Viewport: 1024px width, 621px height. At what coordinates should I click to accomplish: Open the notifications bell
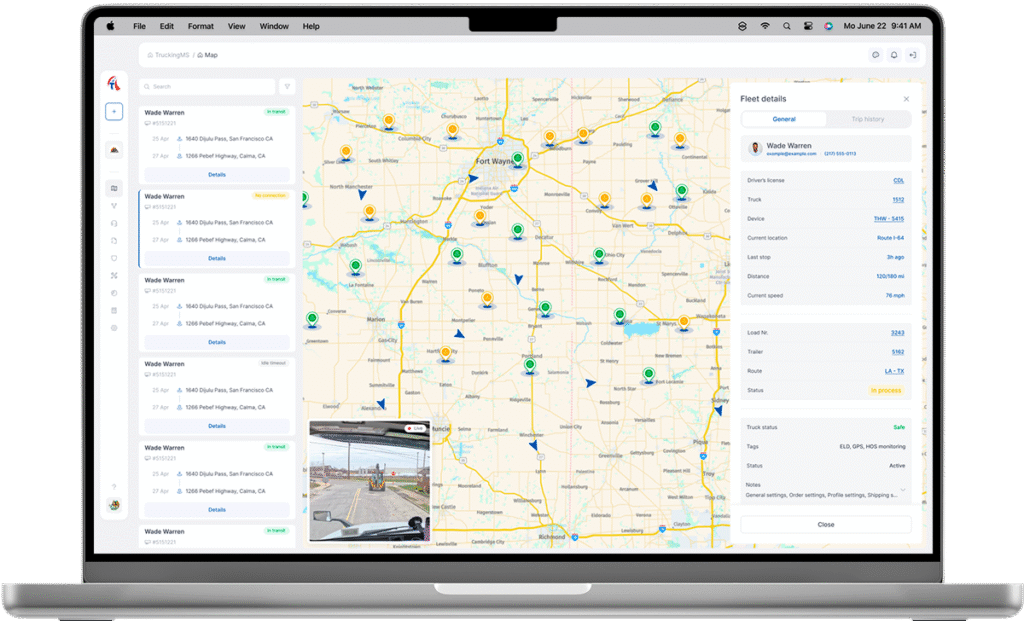pos(894,55)
